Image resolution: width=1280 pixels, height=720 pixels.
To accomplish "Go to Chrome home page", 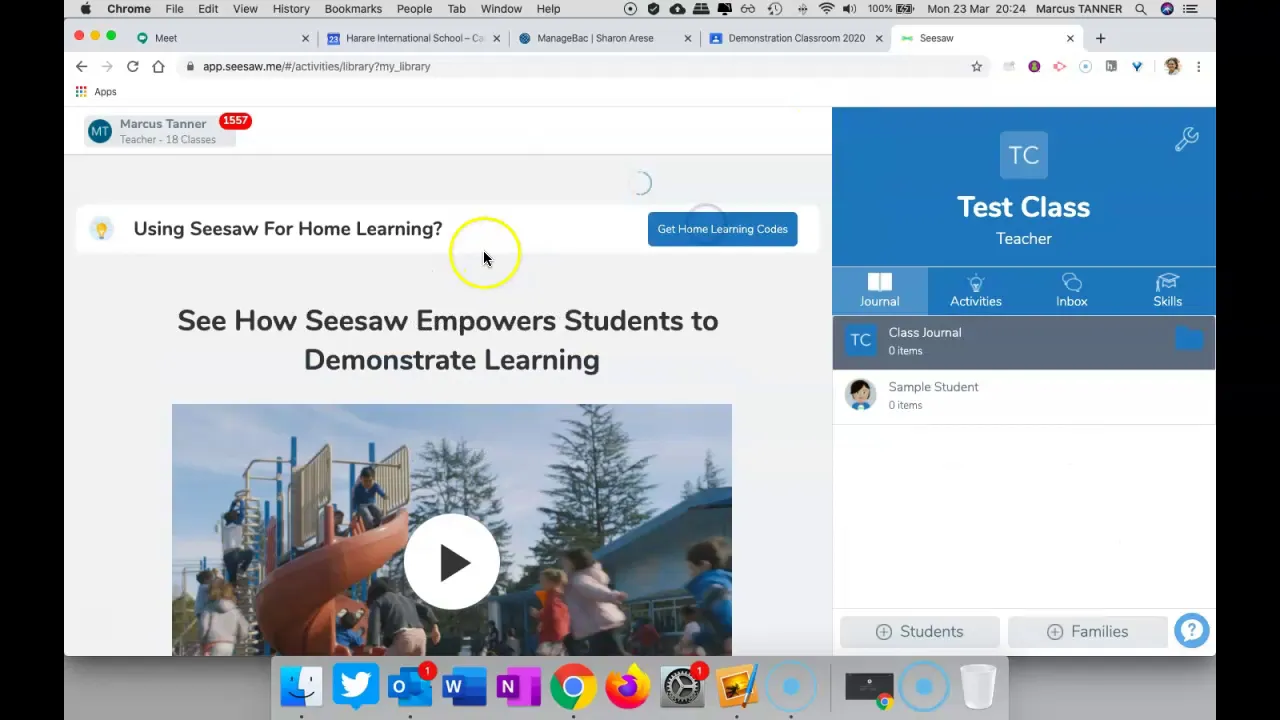I will (x=158, y=66).
